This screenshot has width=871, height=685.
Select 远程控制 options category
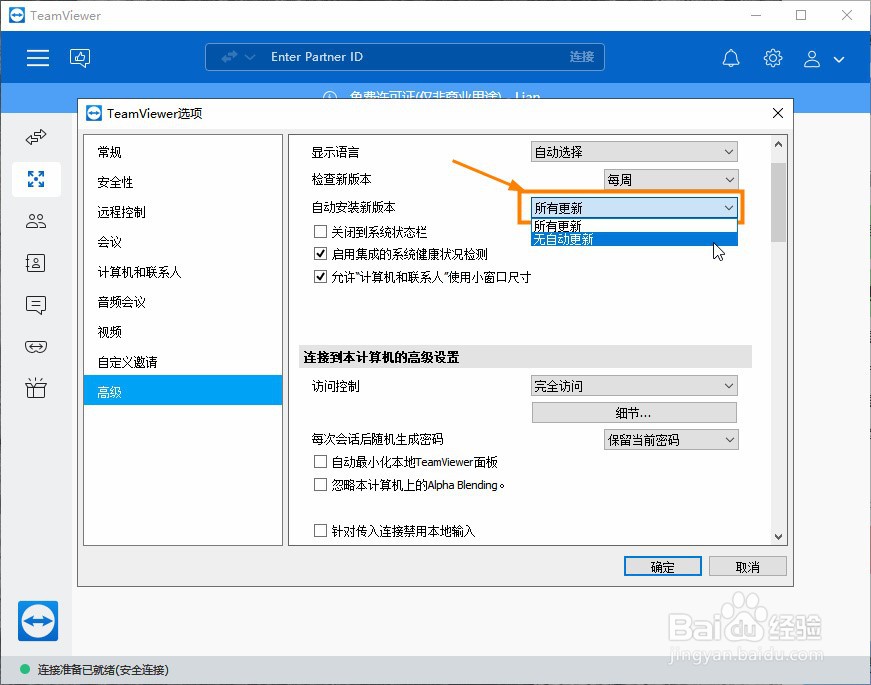(x=183, y=212)
